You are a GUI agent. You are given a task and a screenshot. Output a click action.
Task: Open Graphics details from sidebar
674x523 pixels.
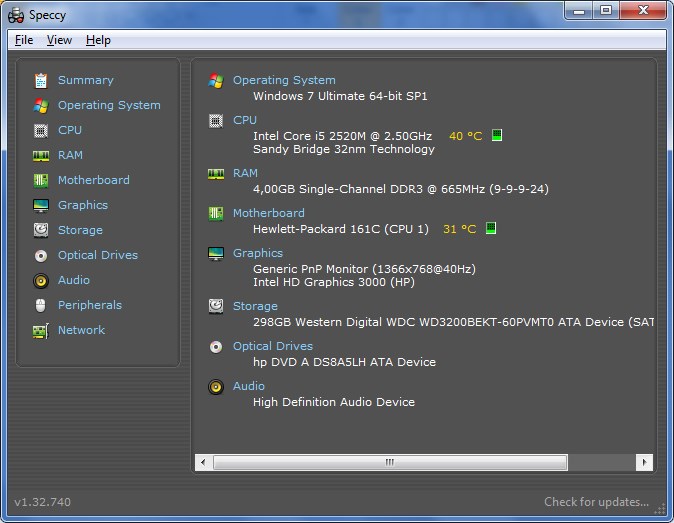pos(83,205)
